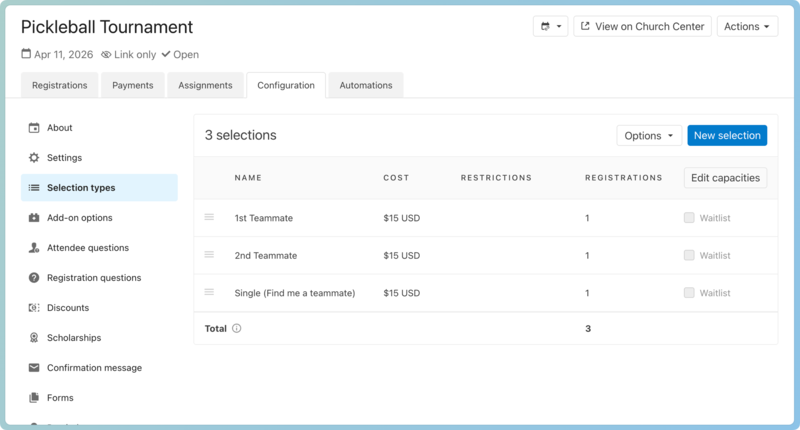Image resolution: width=800 pixels, height=430 pixels.
Task: Toggle Waitlist for Single (Find me a teammate)
Action: click(689, 293)
